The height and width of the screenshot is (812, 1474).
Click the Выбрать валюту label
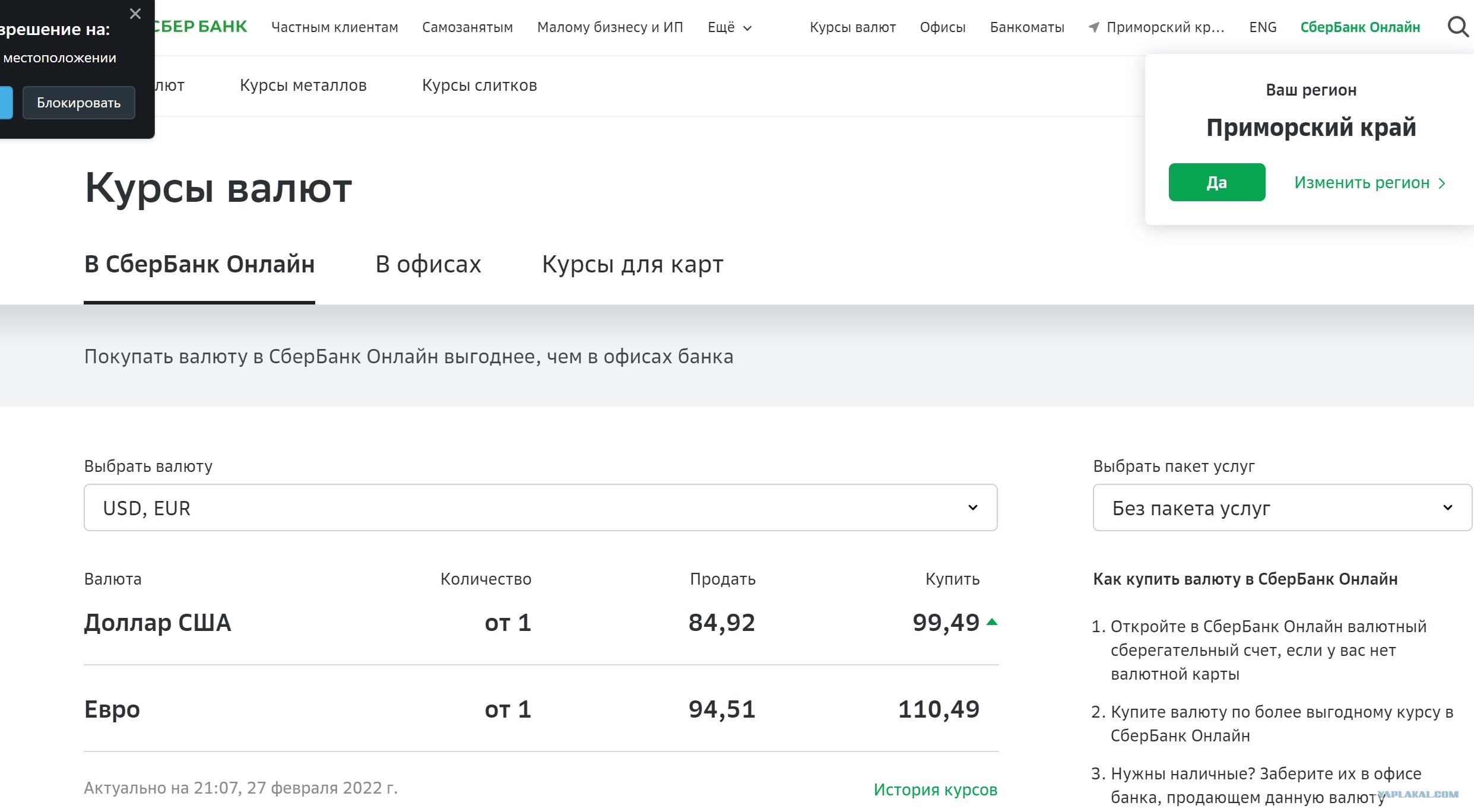(148, 467)
